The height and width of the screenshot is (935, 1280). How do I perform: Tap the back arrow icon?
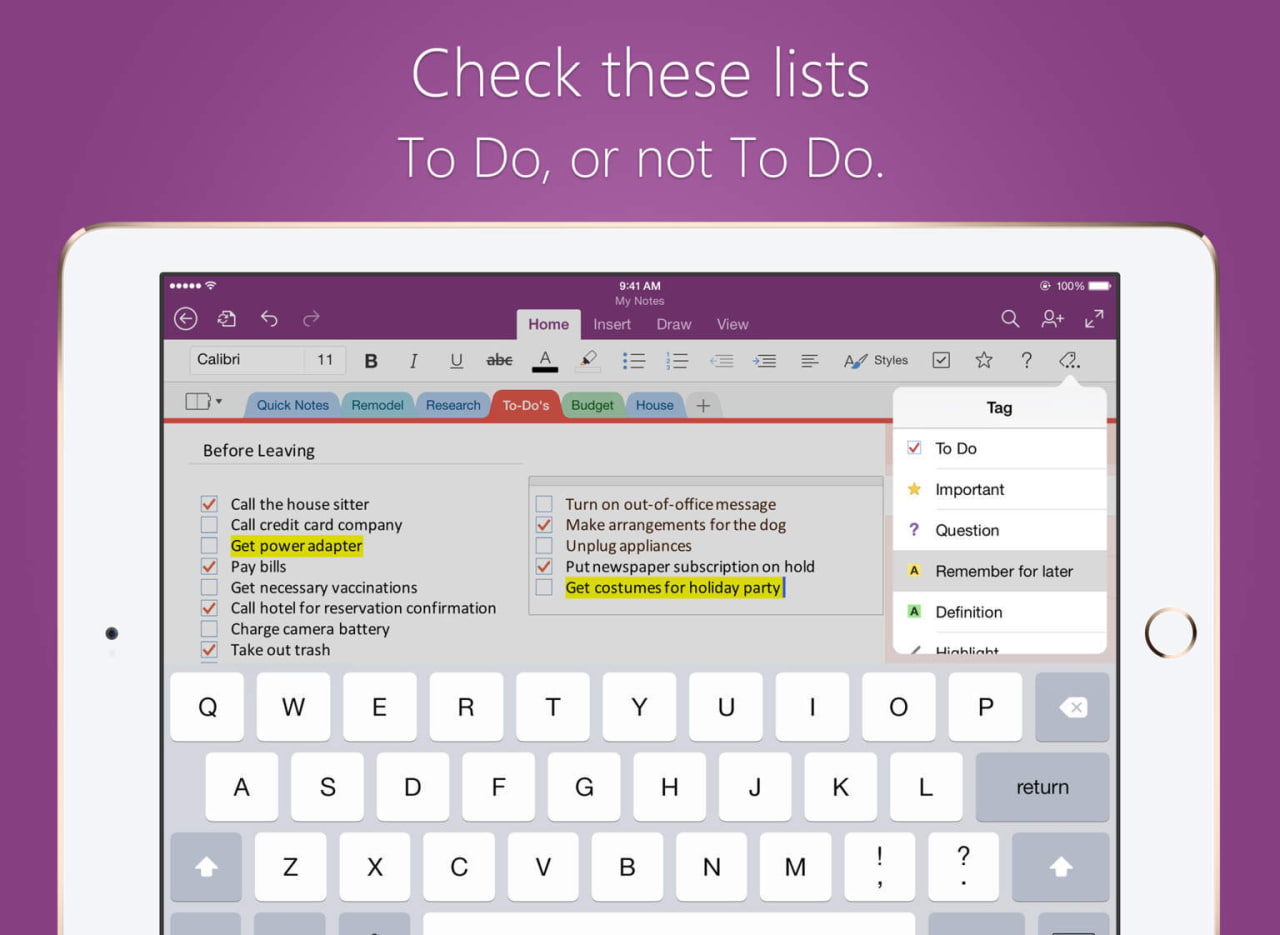(x=185, y=319)
